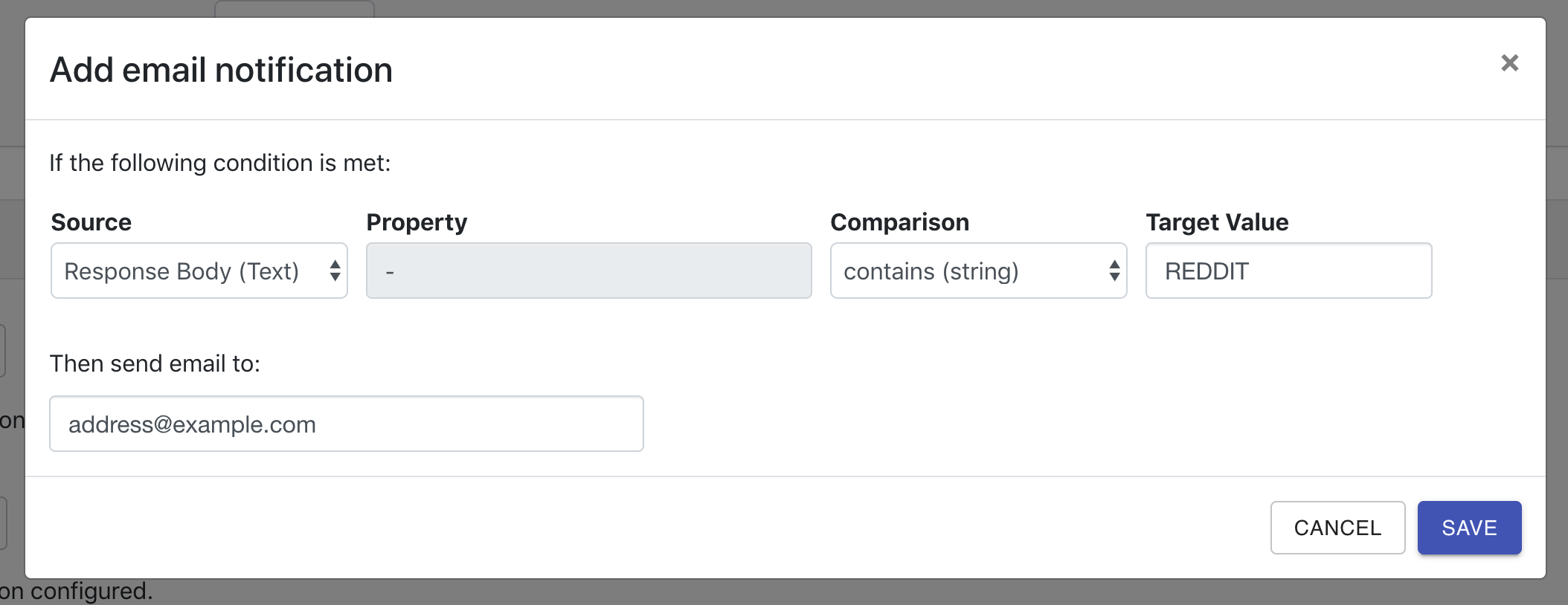Screen dimensions: 1568x605
Task: Click the dimmed tab behind the dialog top
Action: (295, 8)
